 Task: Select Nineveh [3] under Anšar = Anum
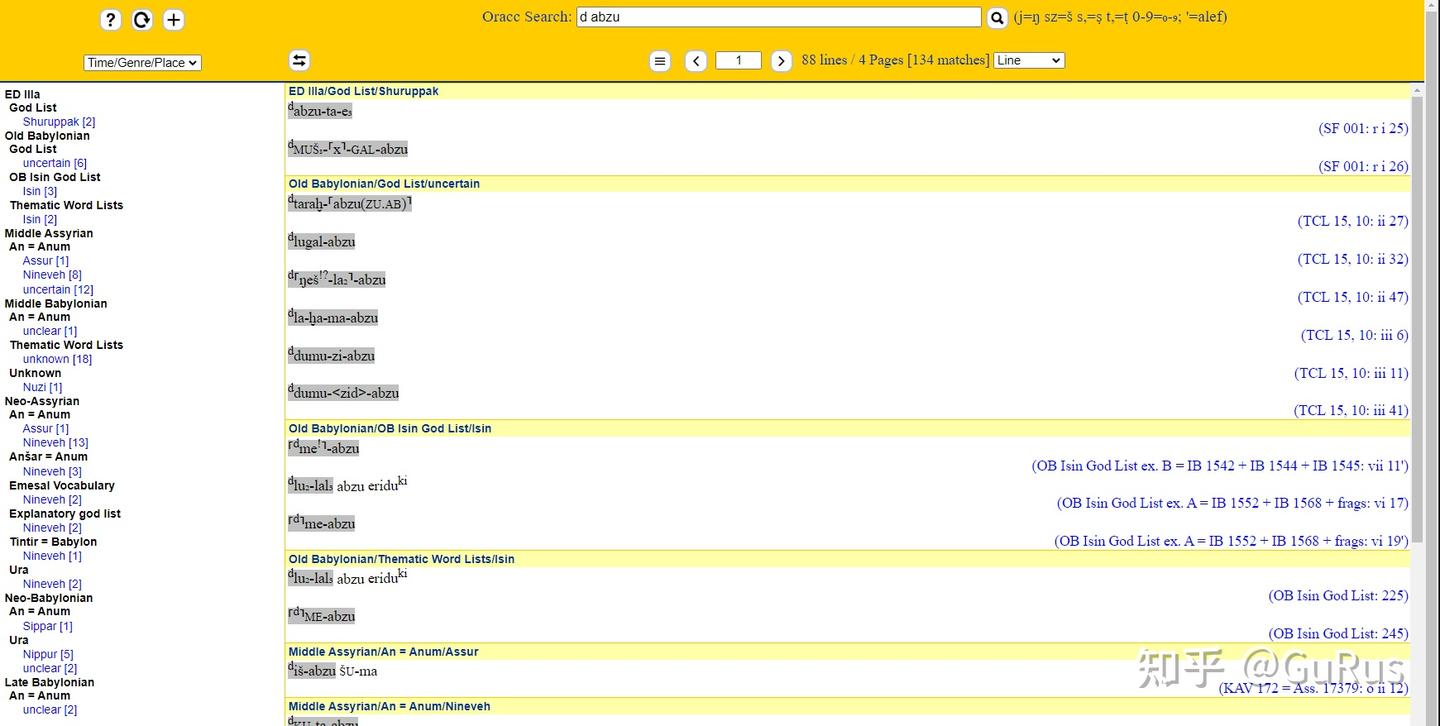coord(53,471)
